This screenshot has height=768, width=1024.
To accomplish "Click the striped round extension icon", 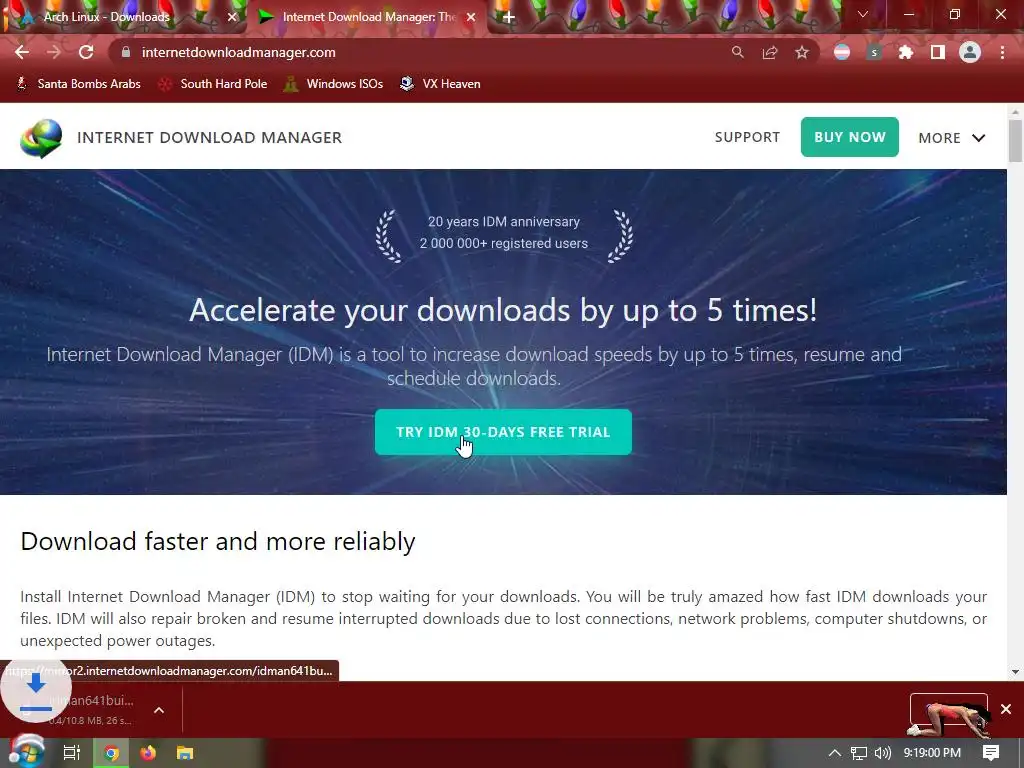I will click(842, 52).
